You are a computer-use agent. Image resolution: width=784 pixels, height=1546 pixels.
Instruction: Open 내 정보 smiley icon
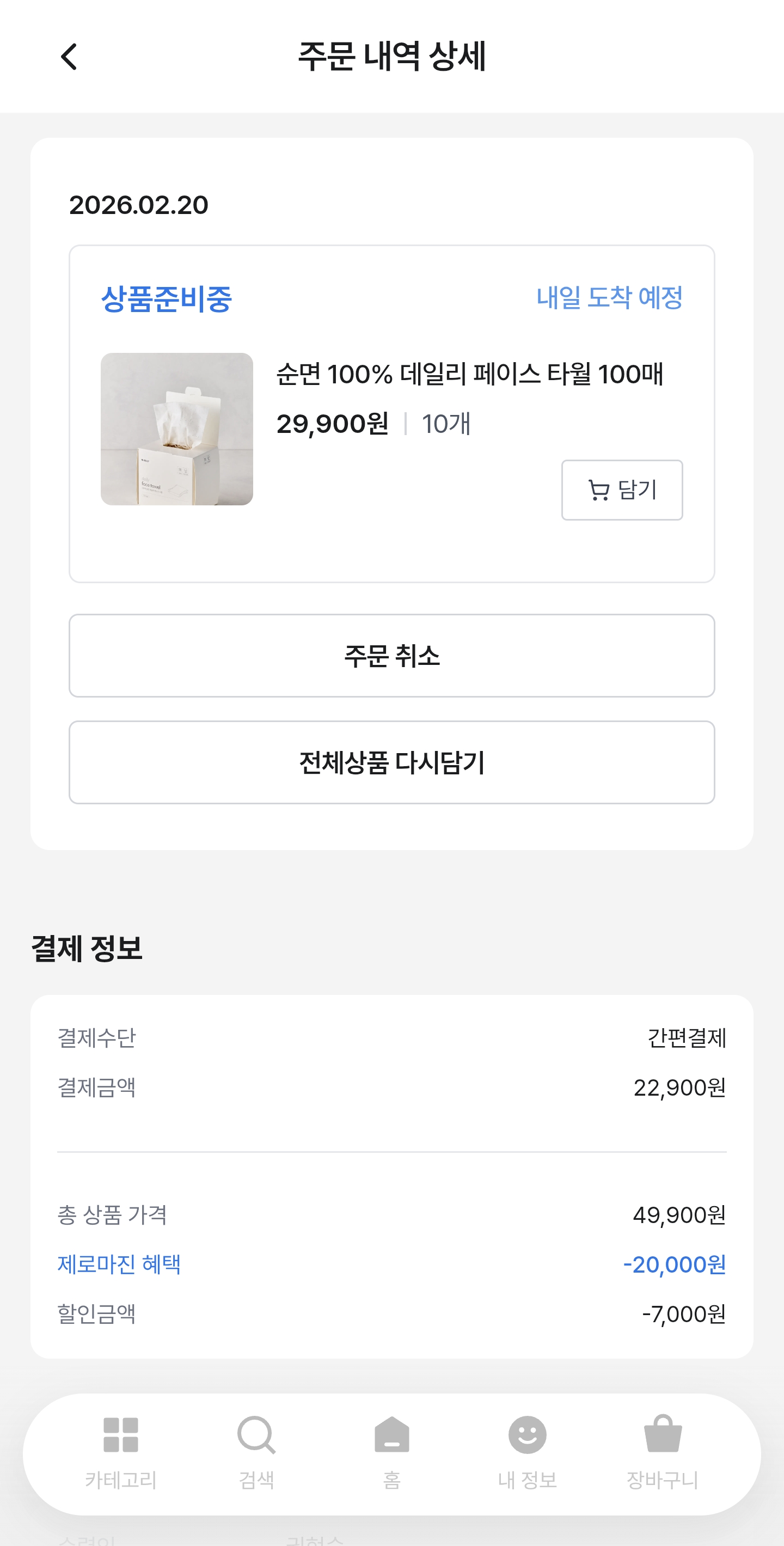pyautogui.click(x=527, y=1435)
